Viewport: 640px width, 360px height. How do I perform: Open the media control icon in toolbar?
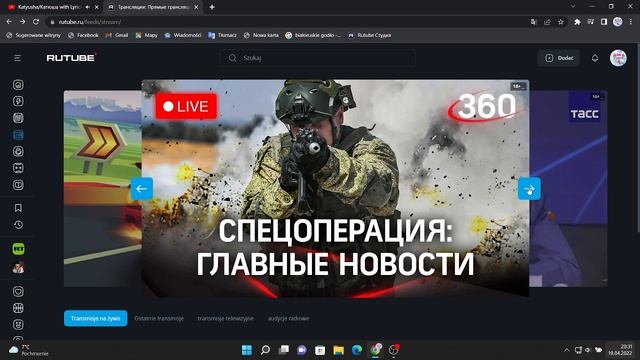pyautogui.click(x=591, y=22)
